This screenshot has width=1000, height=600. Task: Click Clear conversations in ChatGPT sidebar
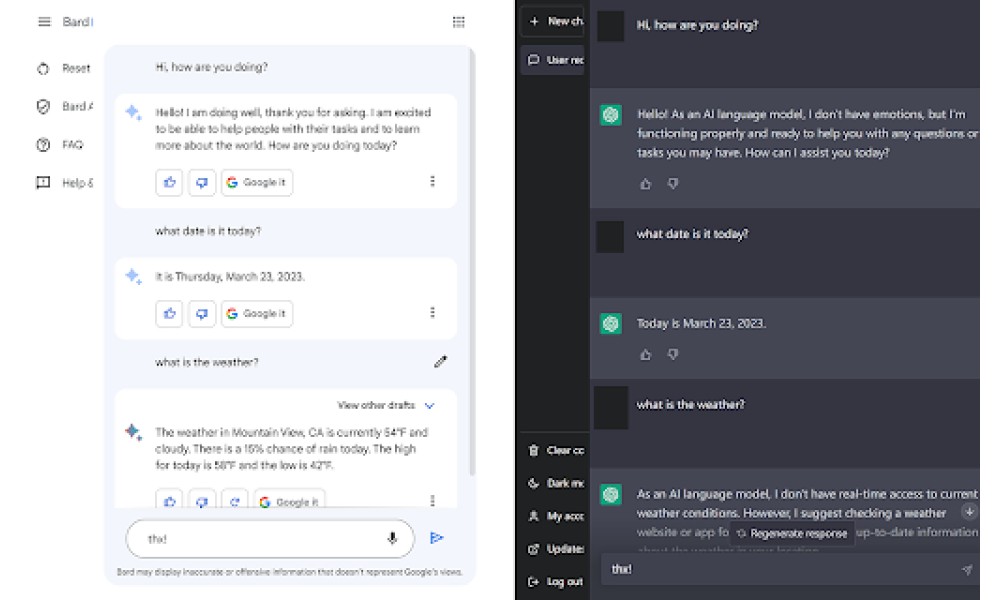click(555, 451)
